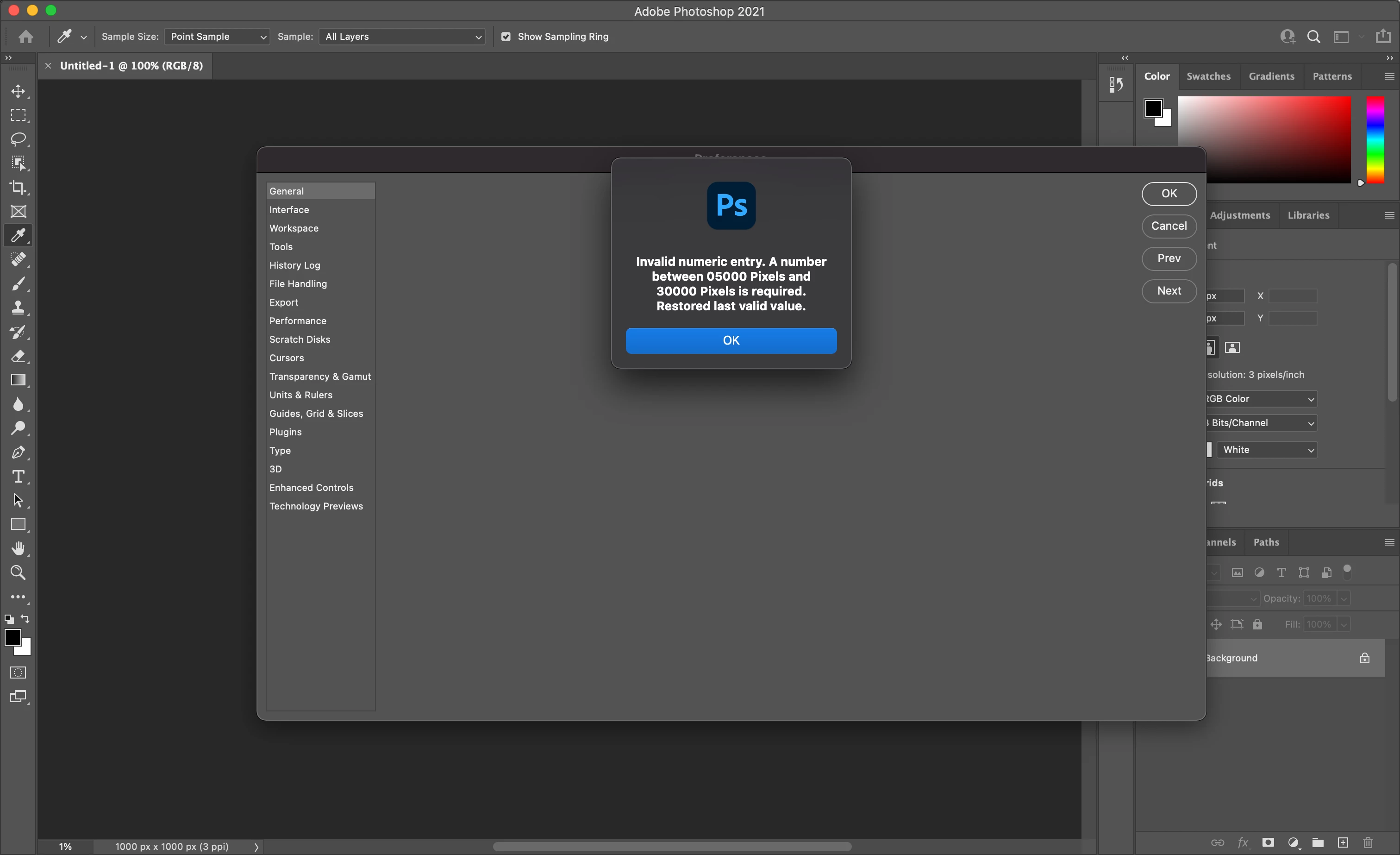This screenshot has height=855, width=1400.
Task: Select the Crop tool
Action: click(x=18, y=187)
